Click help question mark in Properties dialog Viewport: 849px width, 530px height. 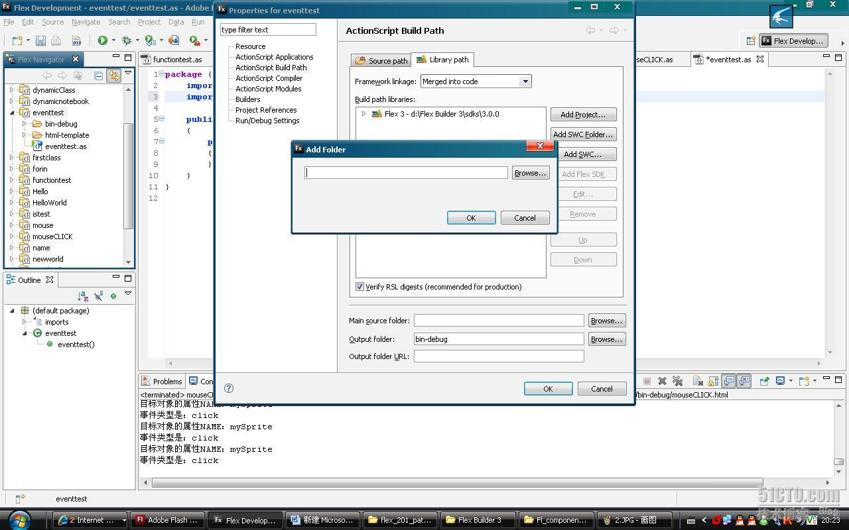coord(228,388)
